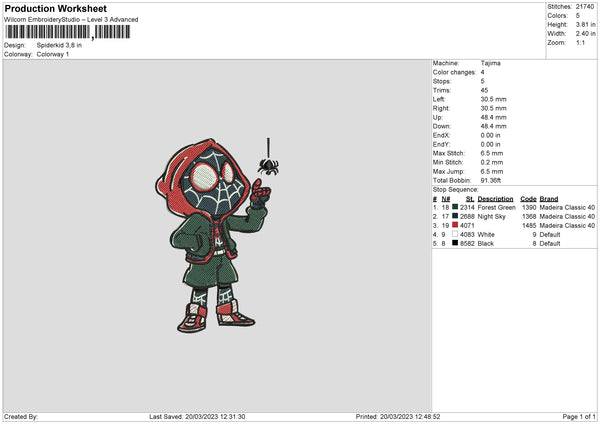
Task: Click the 'N#' column header
Action: [x=446, y=199]
